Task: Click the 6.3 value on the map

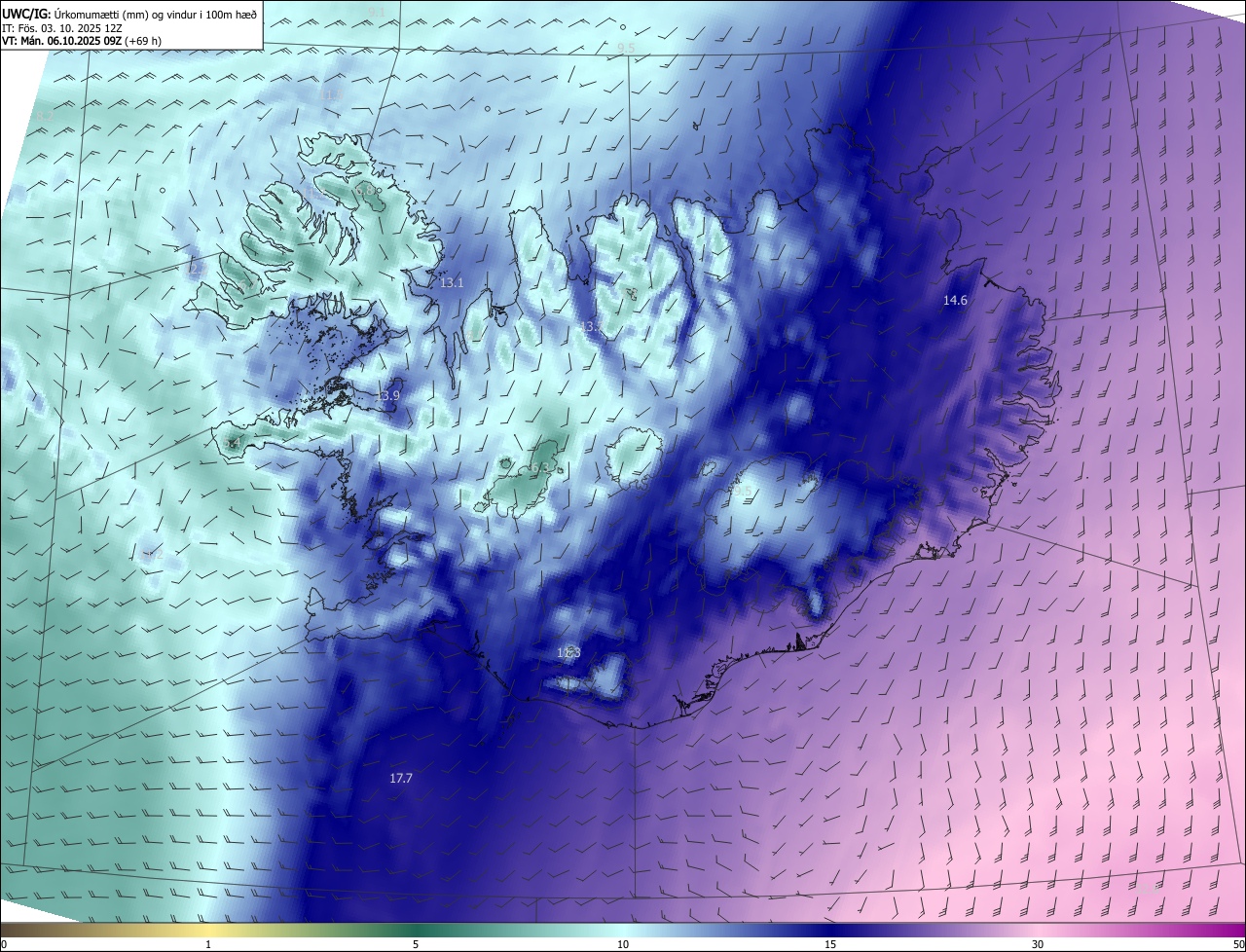Action: click(540, 468)
